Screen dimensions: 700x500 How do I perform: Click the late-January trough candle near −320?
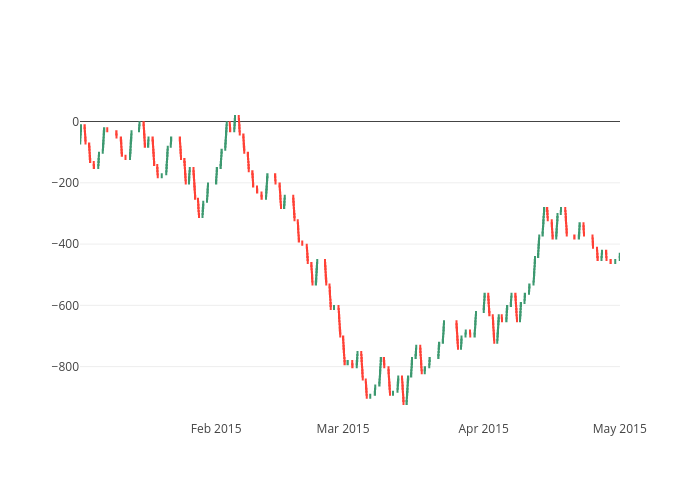pos(201,209)
